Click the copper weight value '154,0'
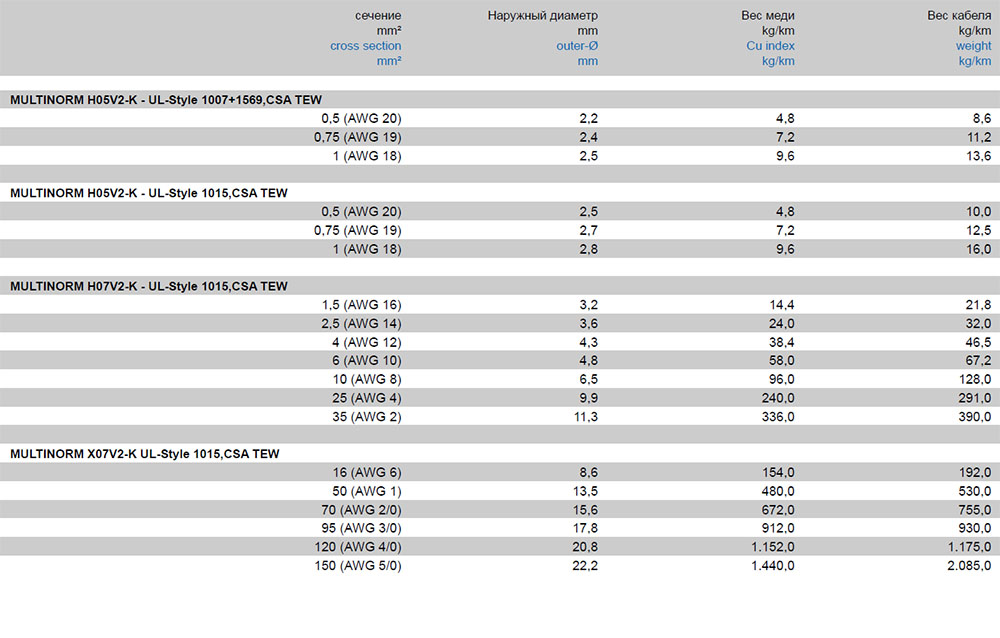 (779, 472)
